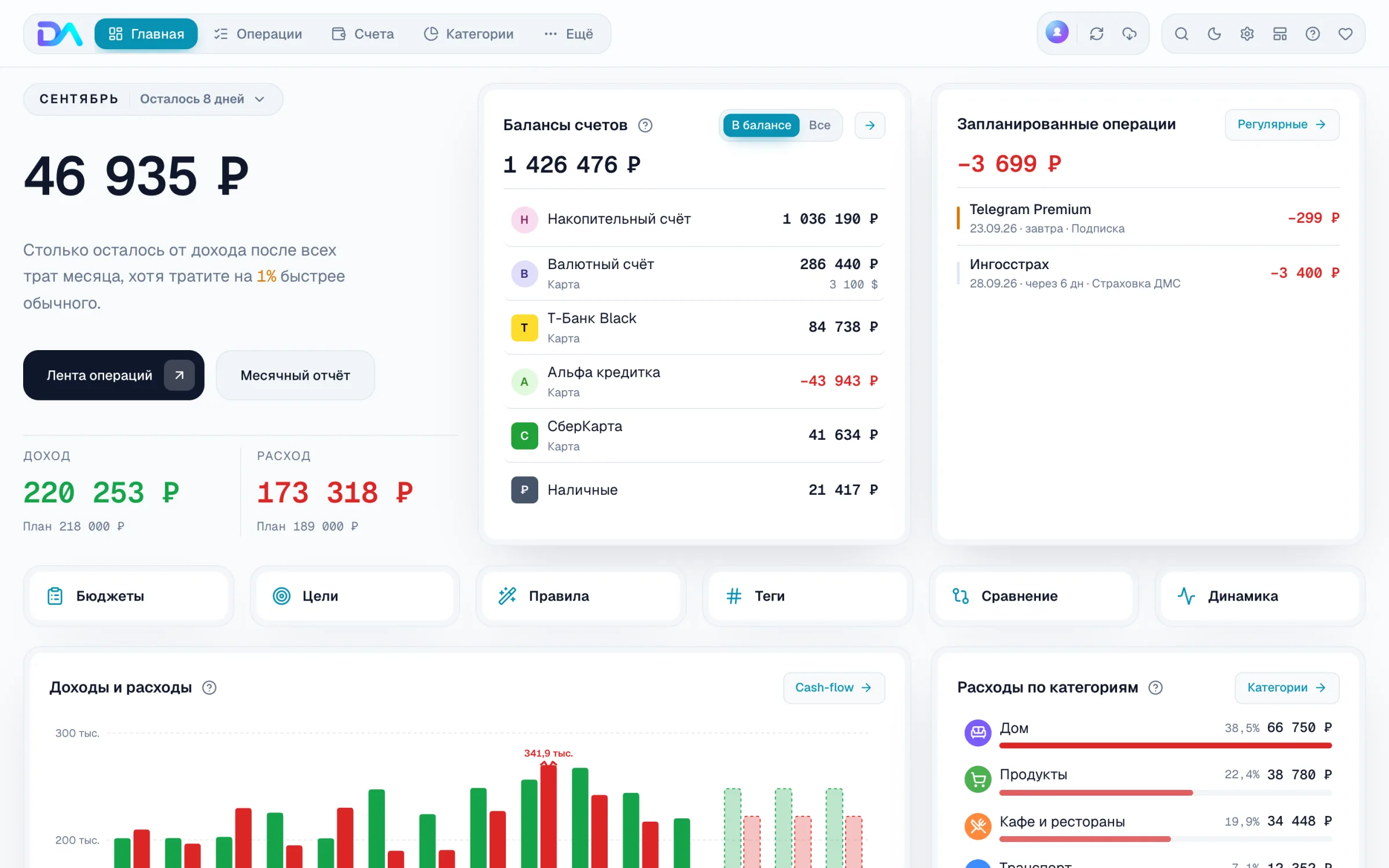Click the Дом category icon
This screenshot has width=1389, height=868.
(978, 733)
